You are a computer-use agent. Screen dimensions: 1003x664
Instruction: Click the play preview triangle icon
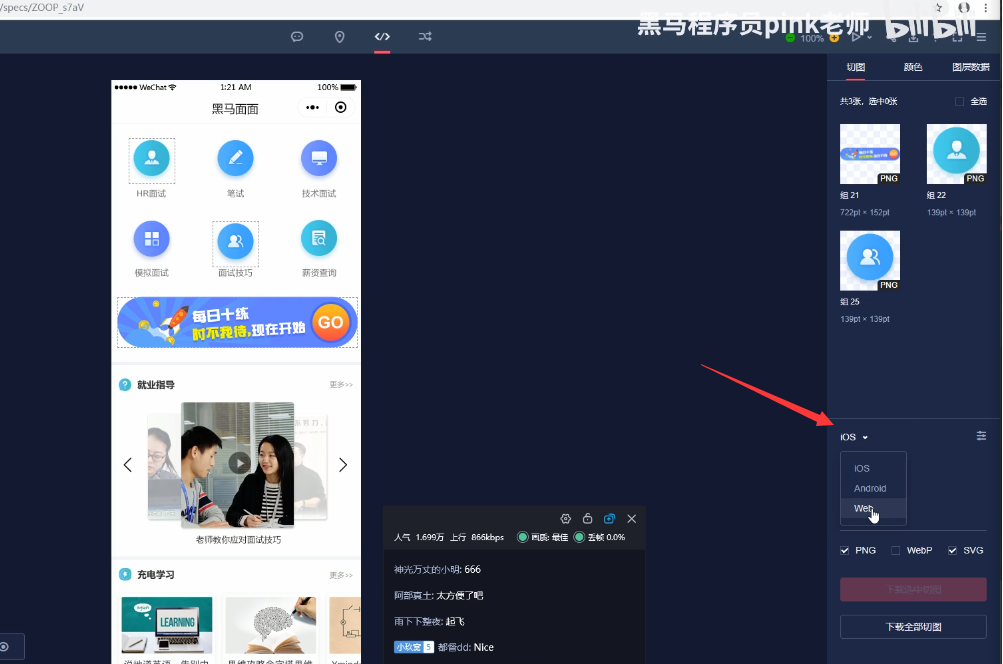[x=856, y=37]
